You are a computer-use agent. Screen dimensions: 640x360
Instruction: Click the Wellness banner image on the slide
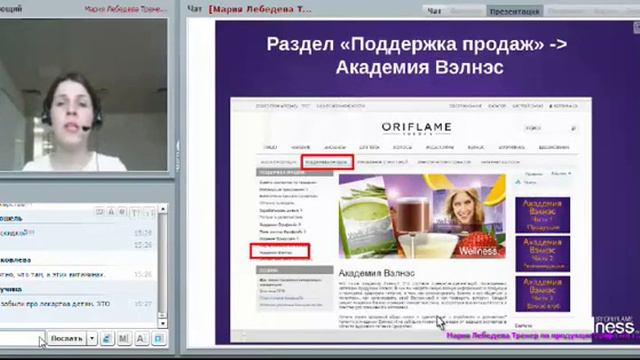[x=422, y=216]
